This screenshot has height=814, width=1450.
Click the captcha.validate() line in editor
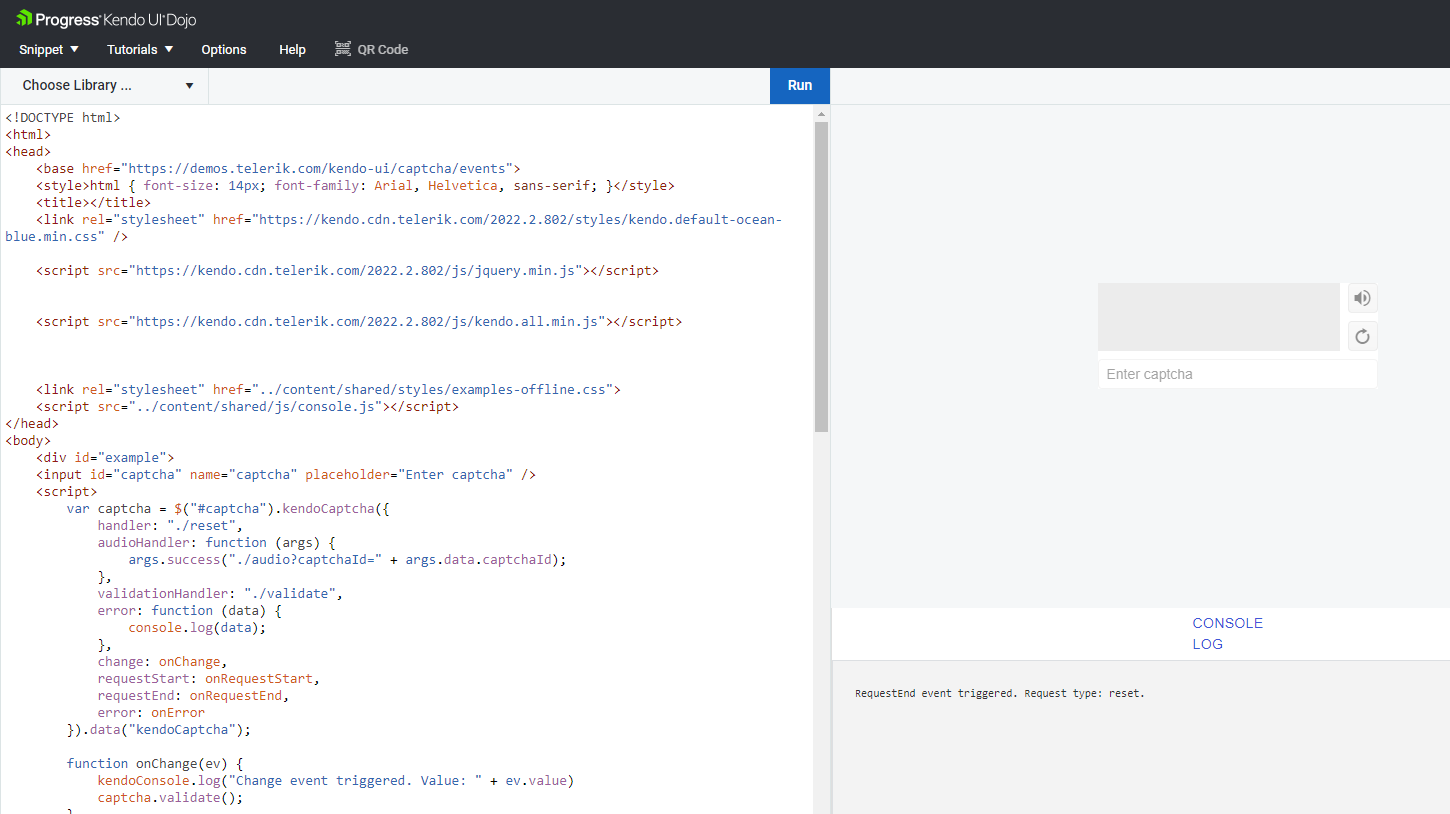tap(170, 797)
